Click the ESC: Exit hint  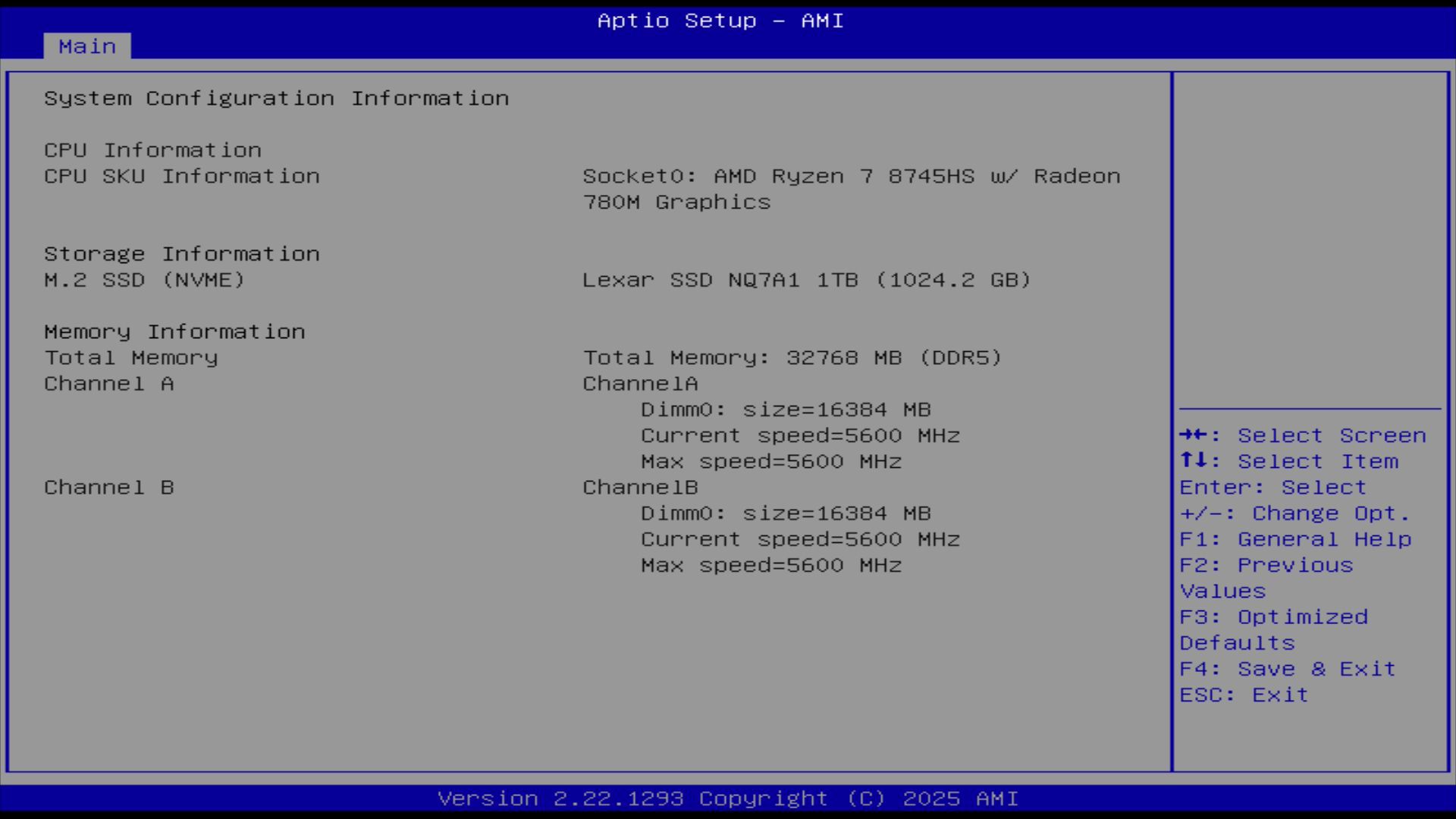click(1244, 695)
